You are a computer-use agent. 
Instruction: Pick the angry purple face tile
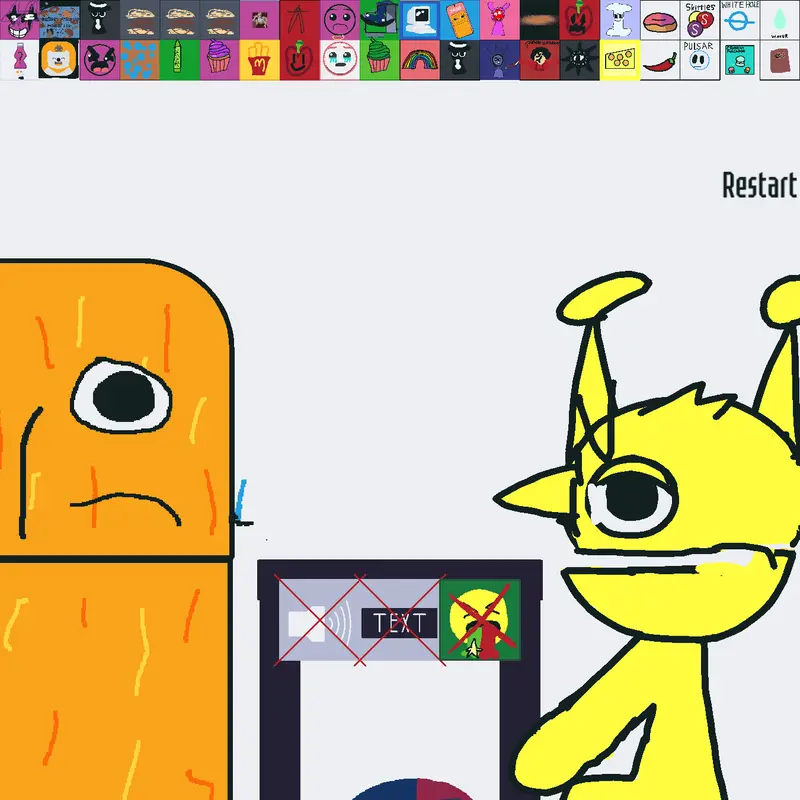100,60
